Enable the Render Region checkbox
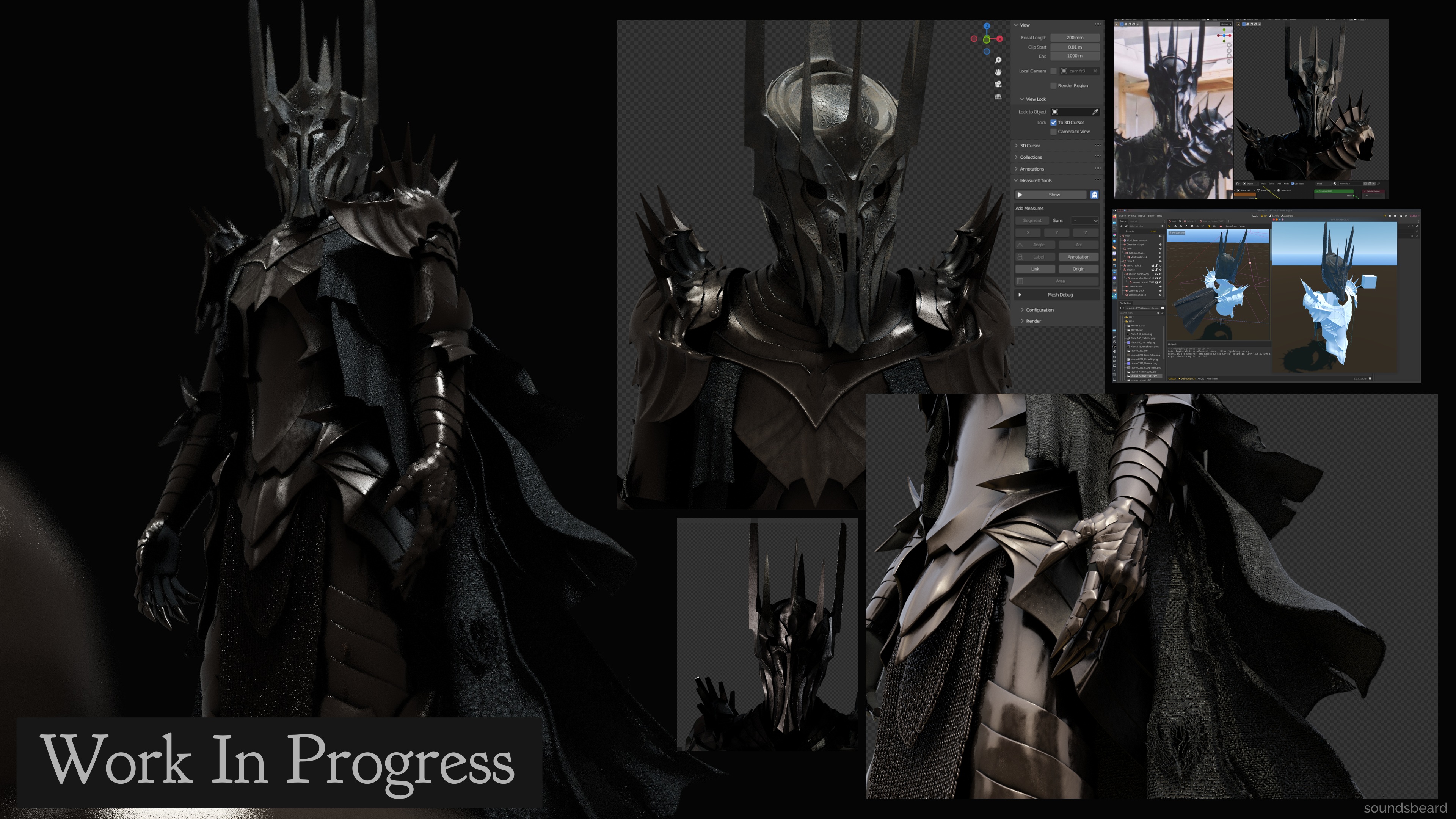 pyautogui.click(x=1053, y=85)
